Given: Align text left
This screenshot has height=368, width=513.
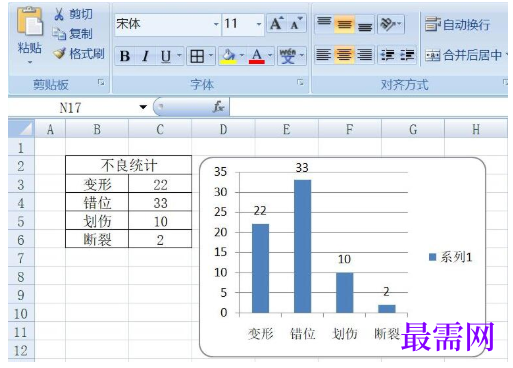Looking at the screenshot, I should pyautogui.click(x=324, y=55).
